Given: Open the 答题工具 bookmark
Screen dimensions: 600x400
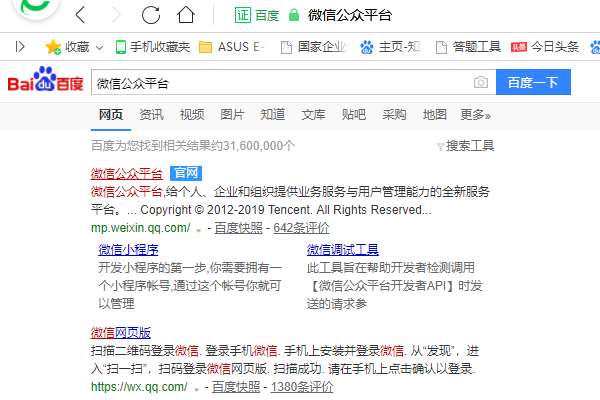Looking at the screenshot, I should [x=468, y=47].
